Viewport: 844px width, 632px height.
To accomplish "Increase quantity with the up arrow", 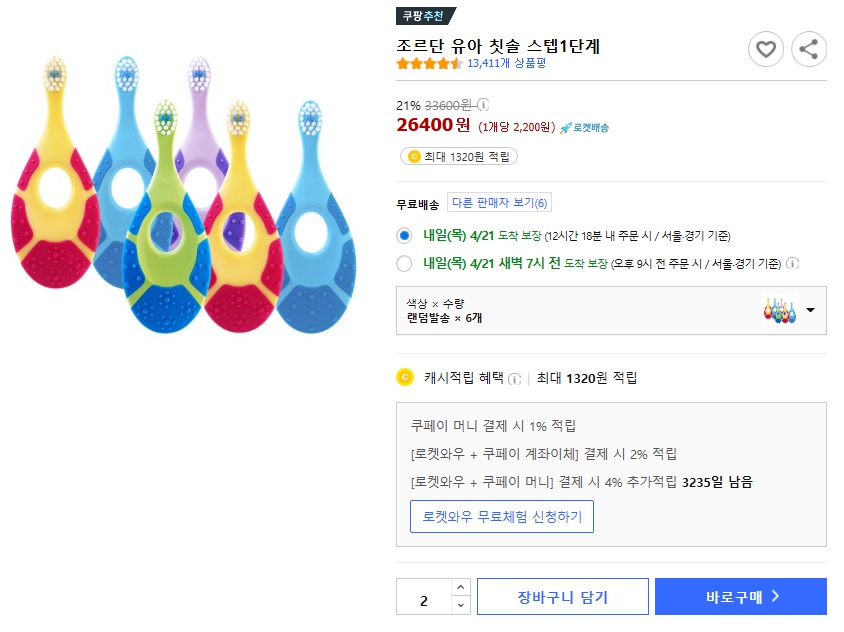I will point(460,588).
